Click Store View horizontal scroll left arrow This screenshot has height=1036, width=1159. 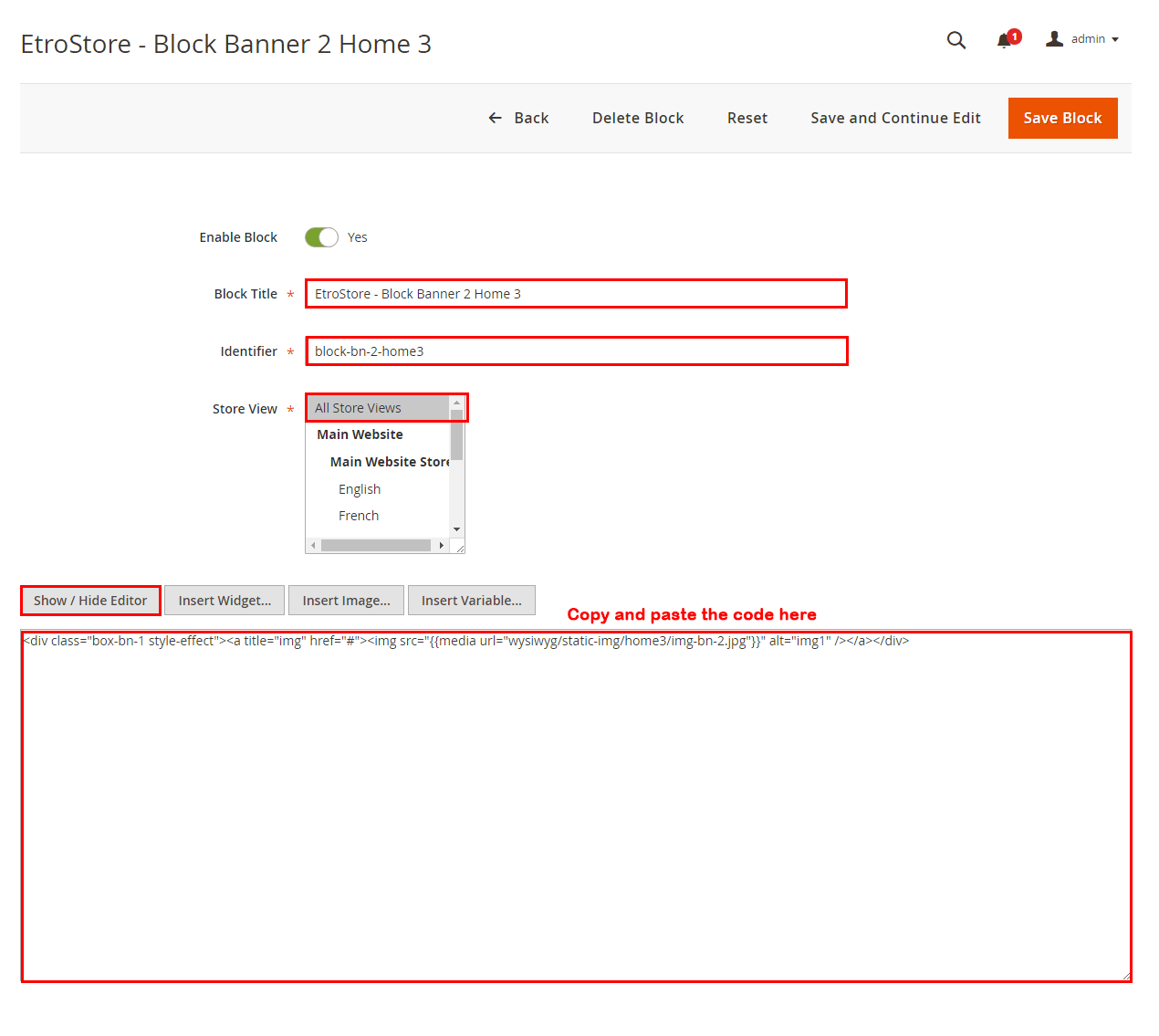tap(313, 546)
